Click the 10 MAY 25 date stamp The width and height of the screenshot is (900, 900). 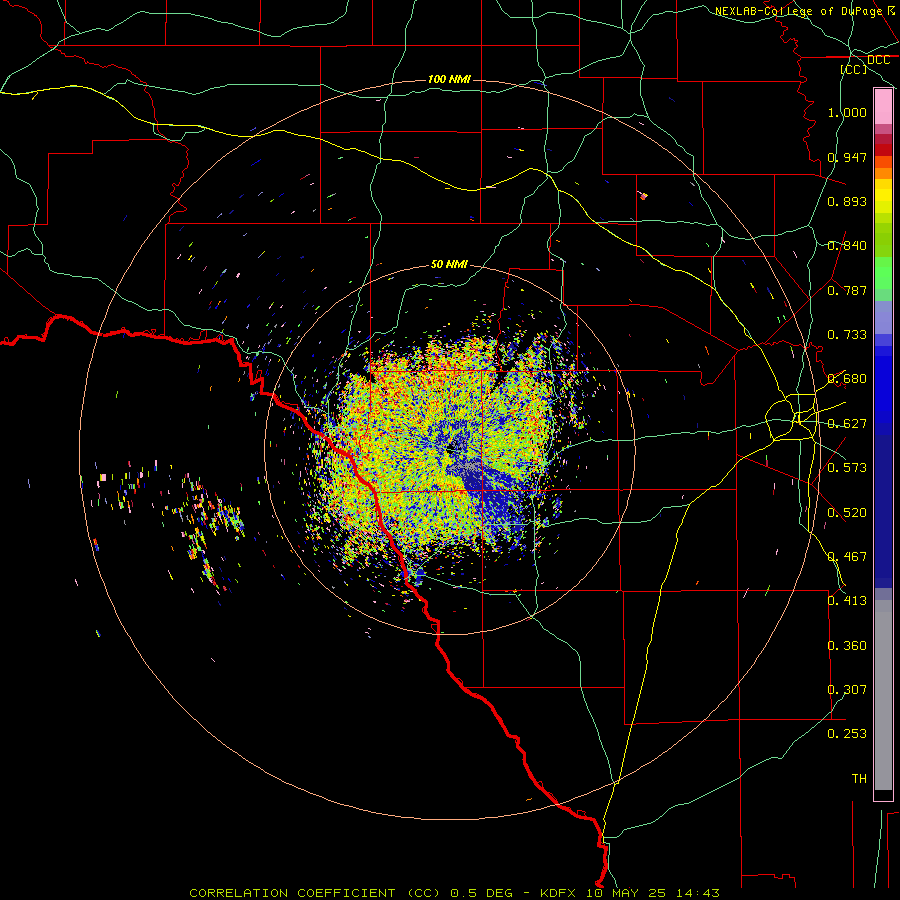(x=626, y=893)
